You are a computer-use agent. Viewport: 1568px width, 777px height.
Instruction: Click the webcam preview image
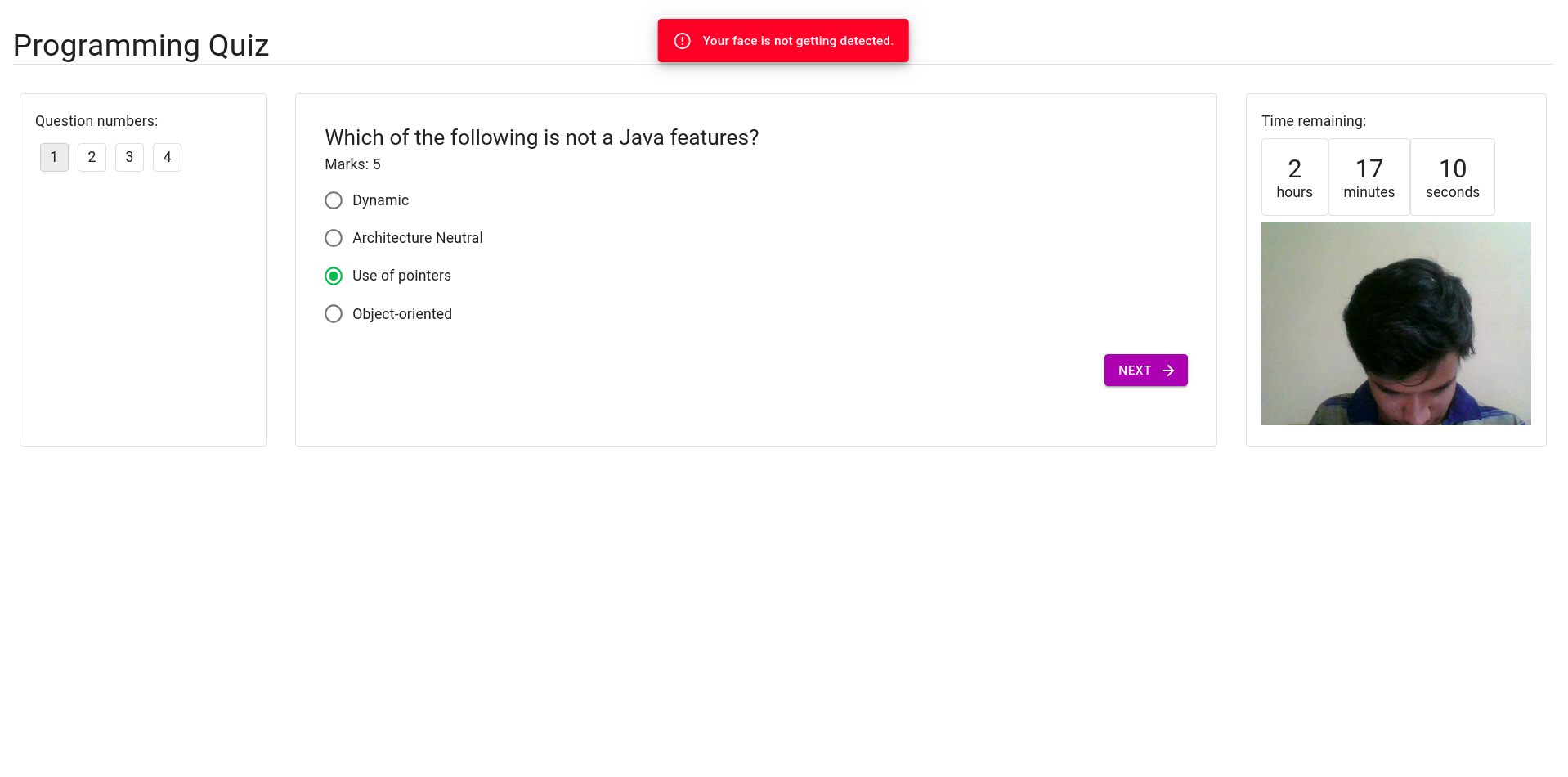(1396, 324)
